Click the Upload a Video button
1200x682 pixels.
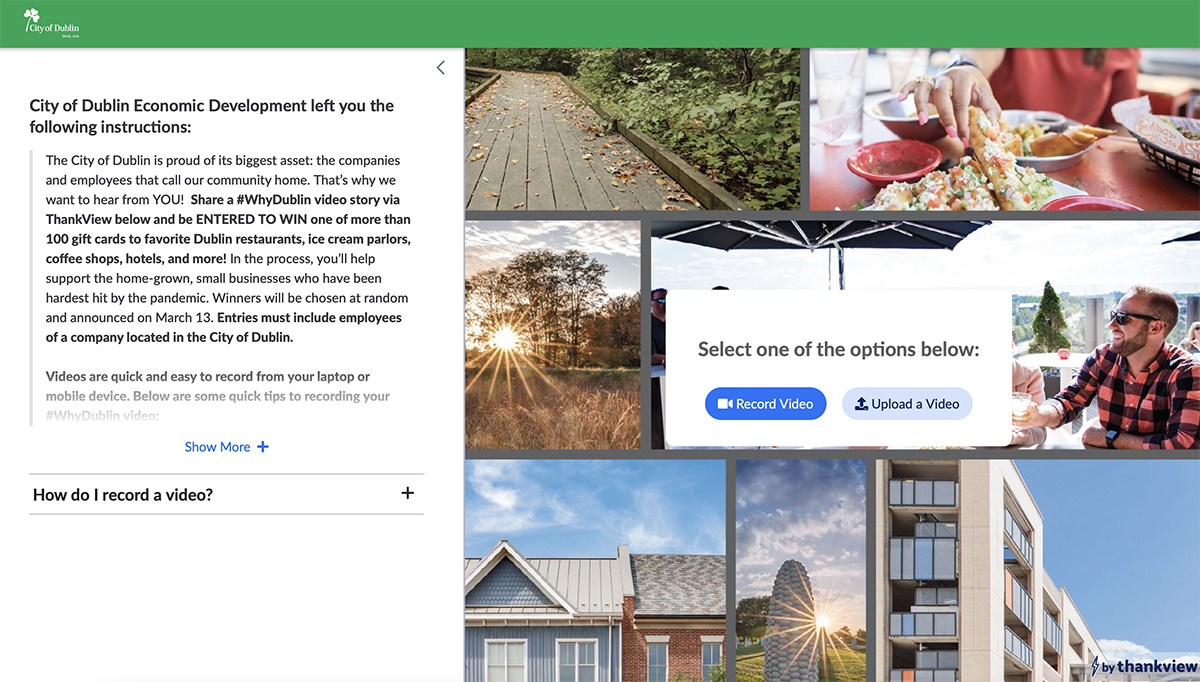tap(907, 404)
